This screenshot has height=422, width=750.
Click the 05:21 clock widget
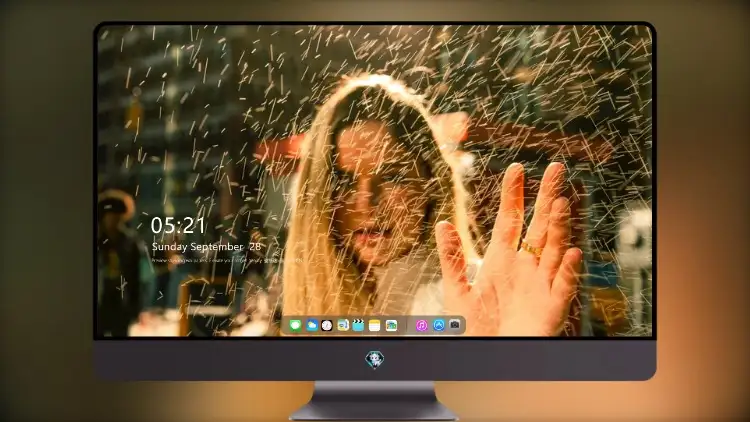point(178,225)
